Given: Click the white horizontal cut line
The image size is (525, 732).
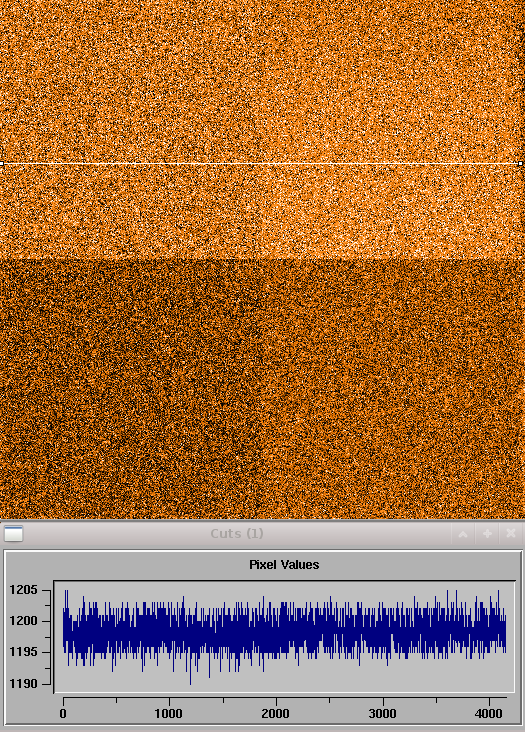Looking at the screenshot, I should (x=261, y=164).
